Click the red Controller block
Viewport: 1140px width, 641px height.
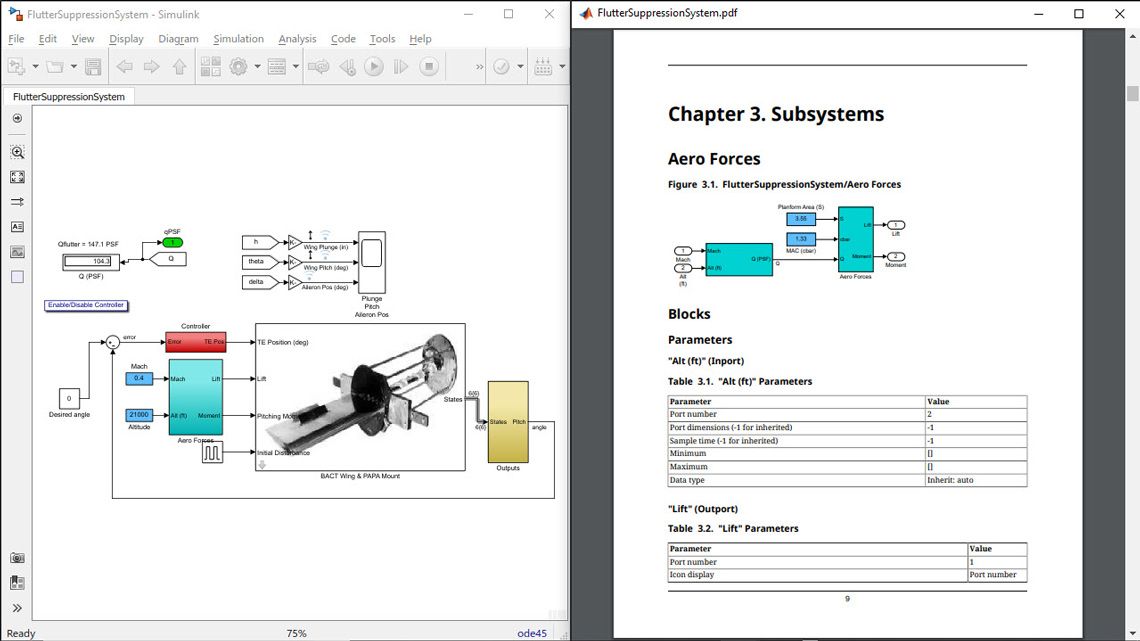(x=195, y=342)
